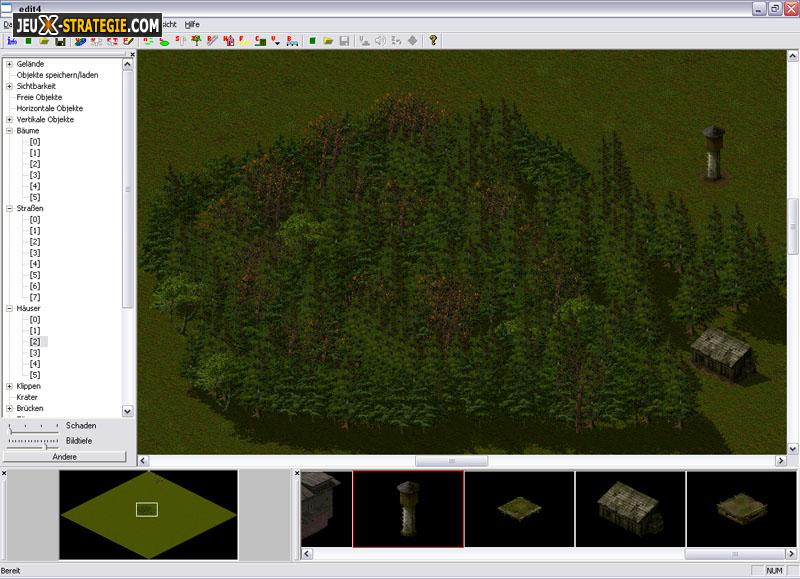Click the save floppy disk toolbar icon
Viewport: 800px width, 579px height.
60,41
